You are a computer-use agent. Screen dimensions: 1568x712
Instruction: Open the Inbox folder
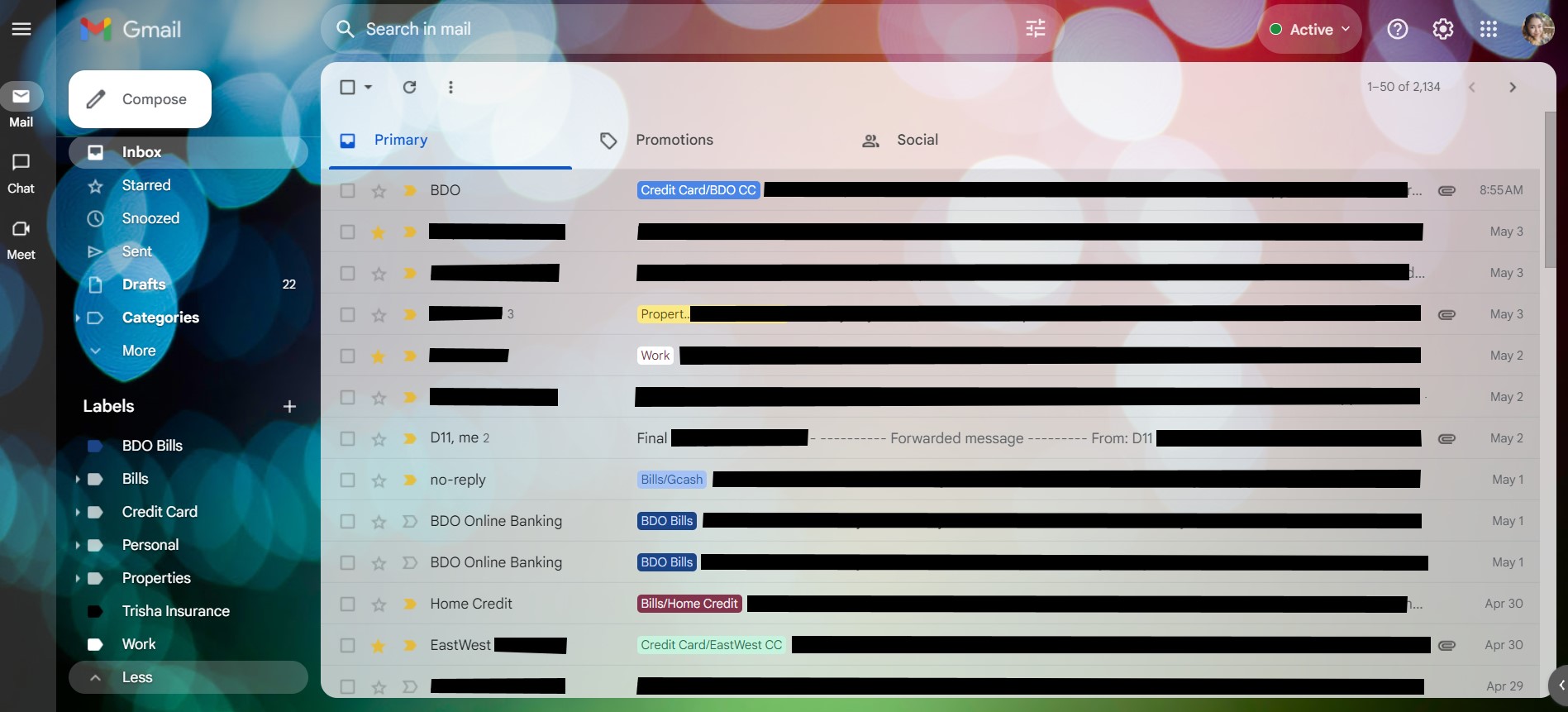coord(188,152)
